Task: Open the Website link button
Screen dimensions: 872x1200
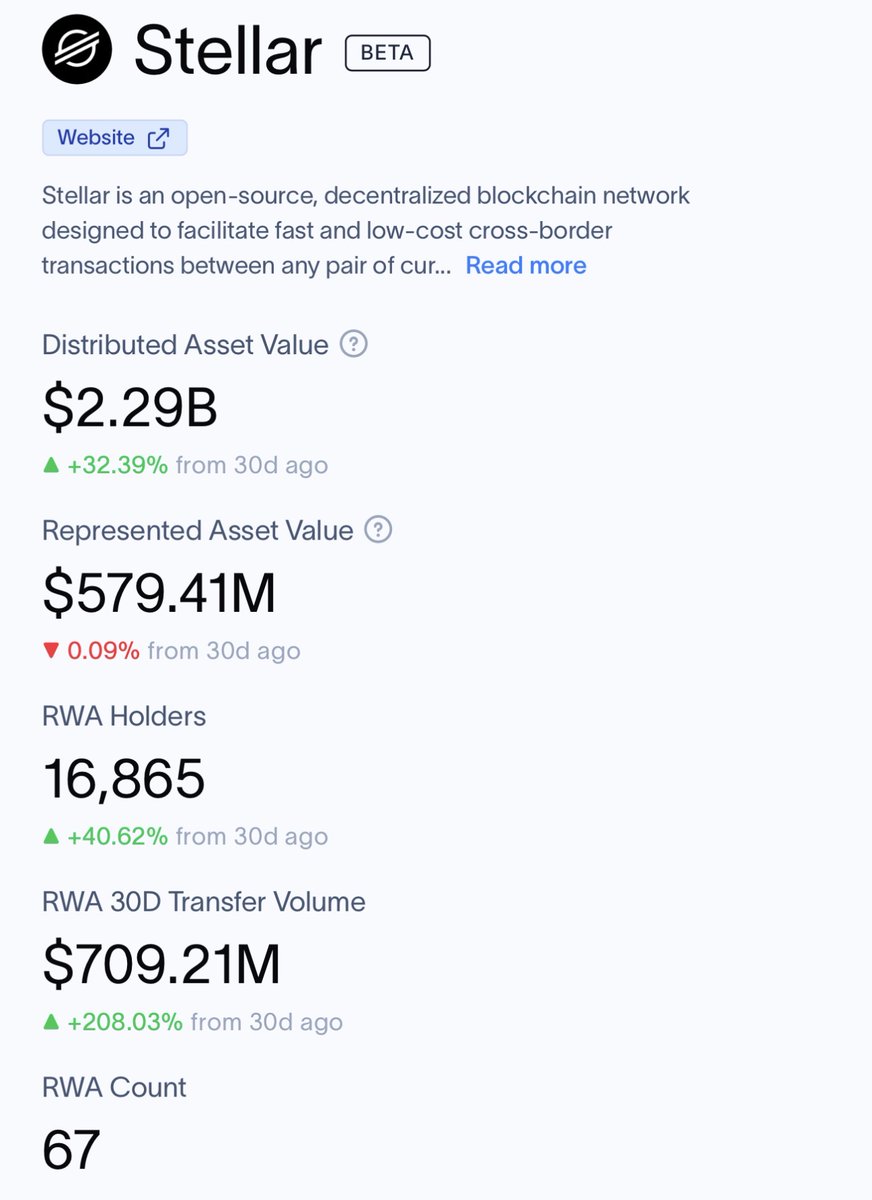Action: click(x=115, y=138)
